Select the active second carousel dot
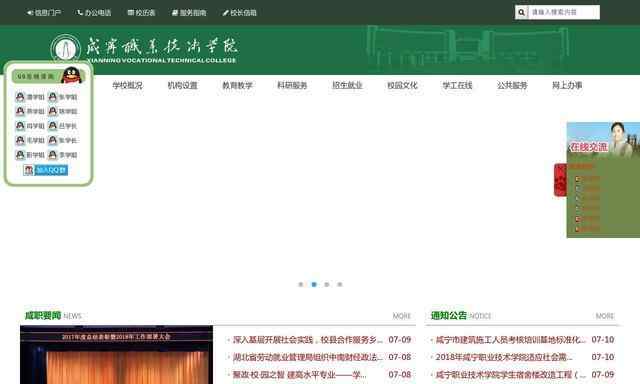The image size is (640, 384). [314, 284]
